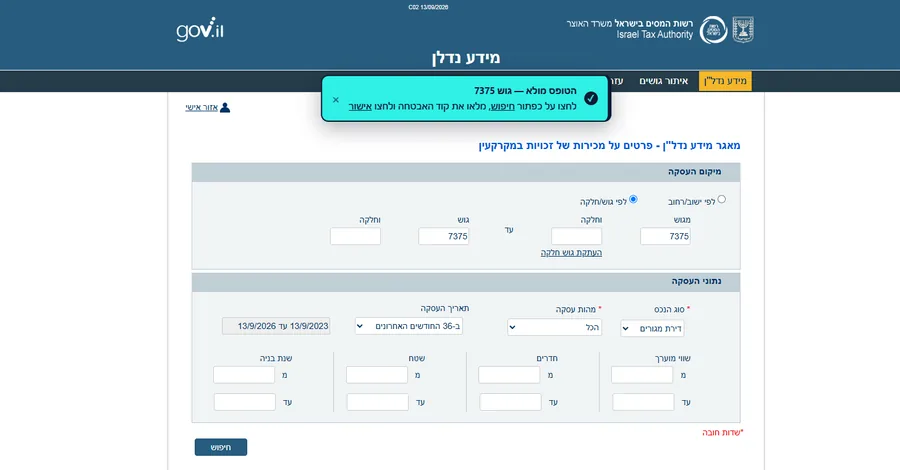
Task: Click the Israel Tax Authority round logo
Action: click(x=713, y=30)
